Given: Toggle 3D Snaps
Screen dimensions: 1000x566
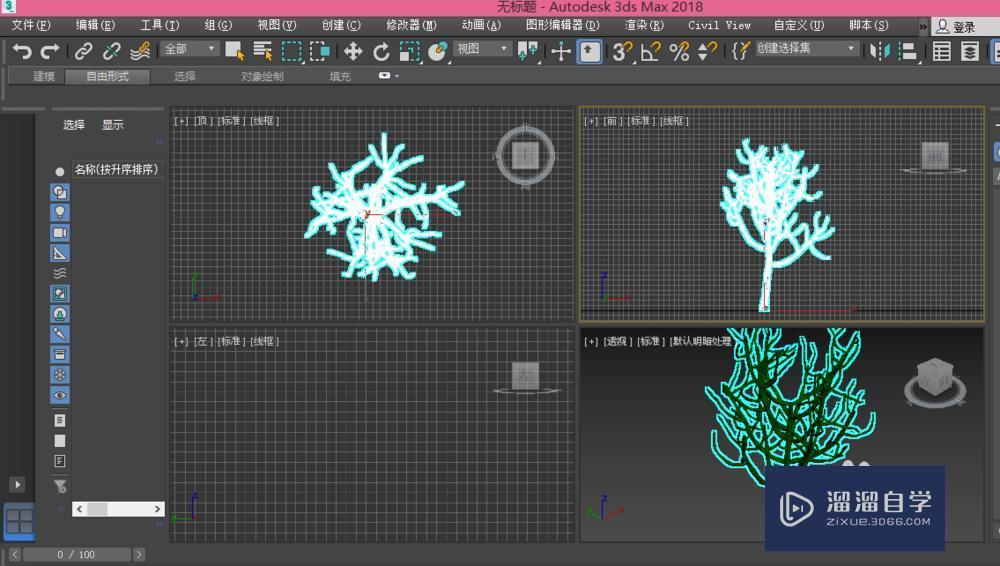Looking at the screenshot, I should tap(622, 50).
